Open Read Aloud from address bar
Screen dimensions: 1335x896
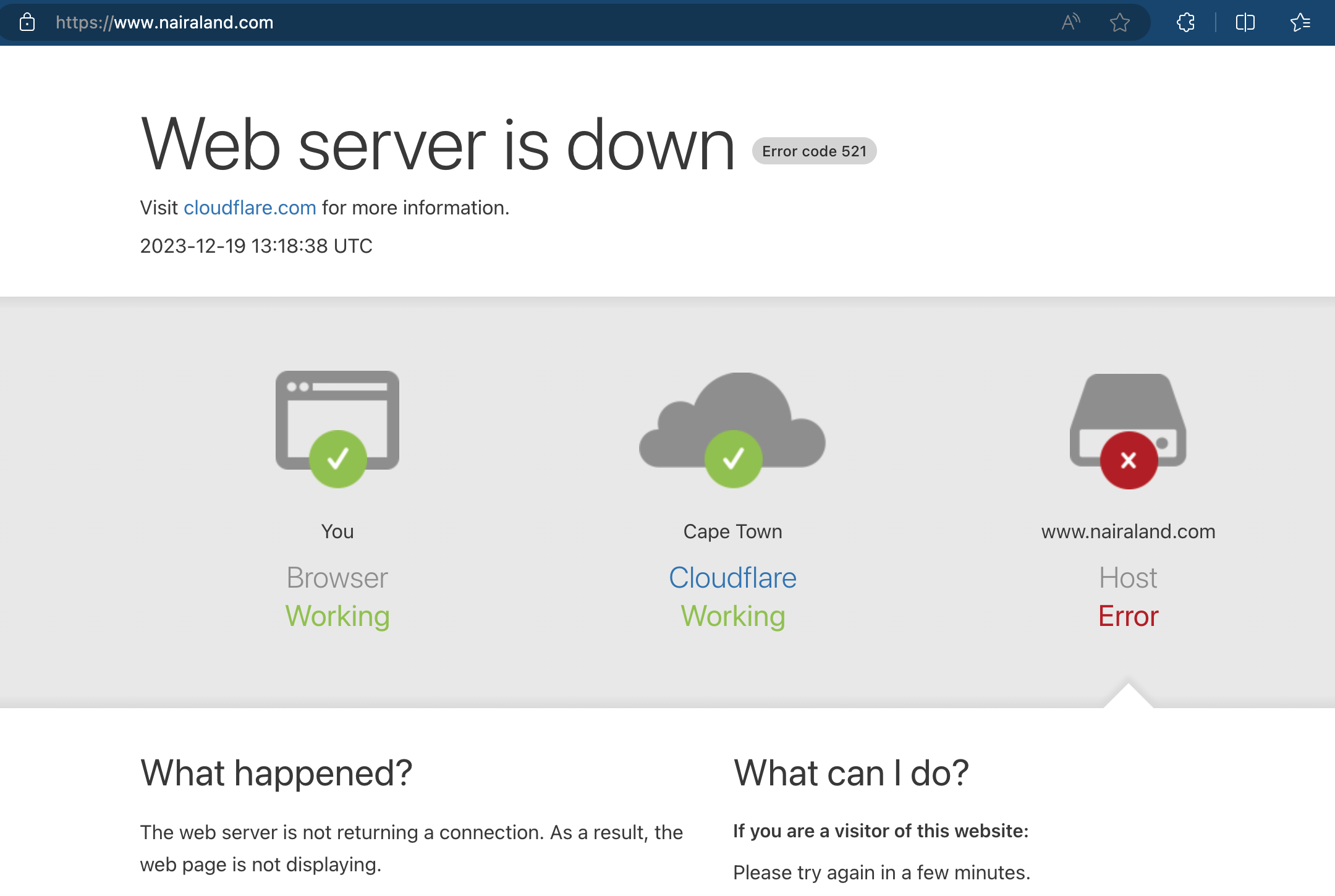[1070, 23]
